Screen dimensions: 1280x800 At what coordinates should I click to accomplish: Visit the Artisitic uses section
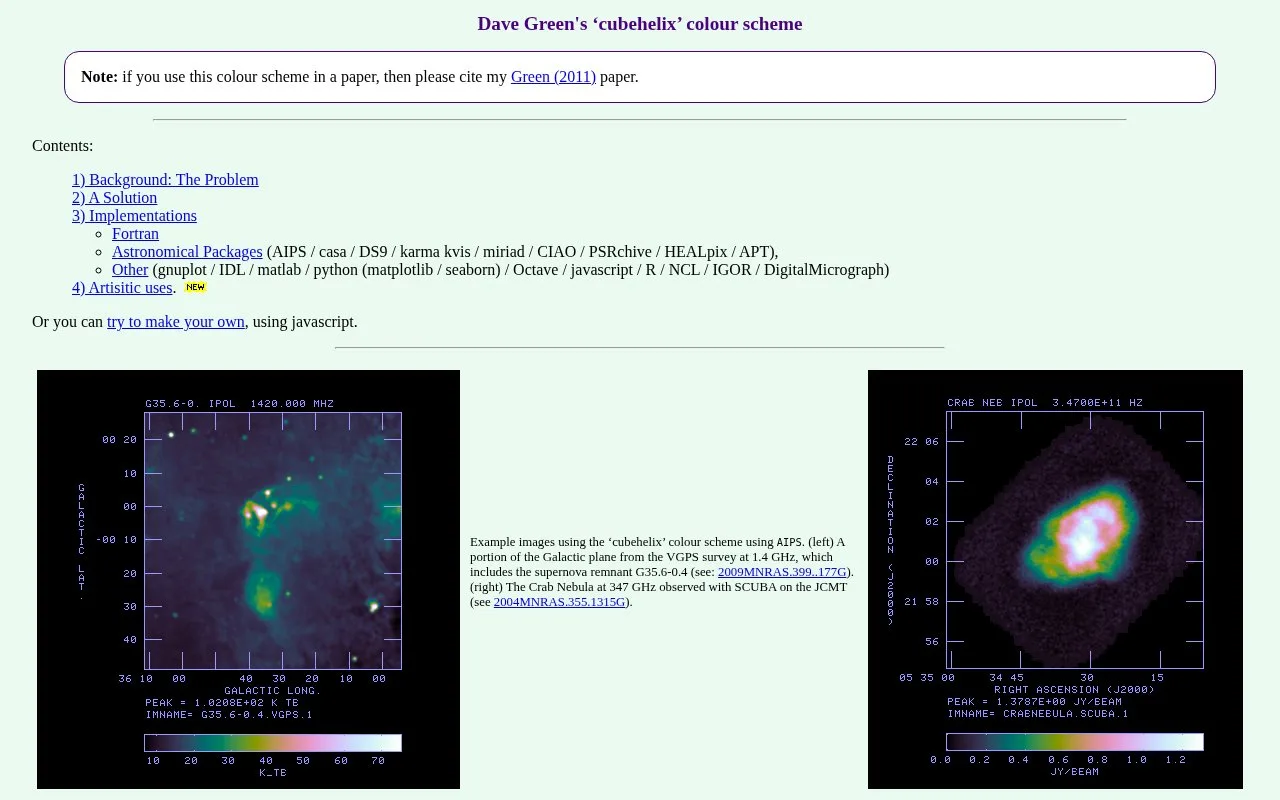[x=122, y=288]
